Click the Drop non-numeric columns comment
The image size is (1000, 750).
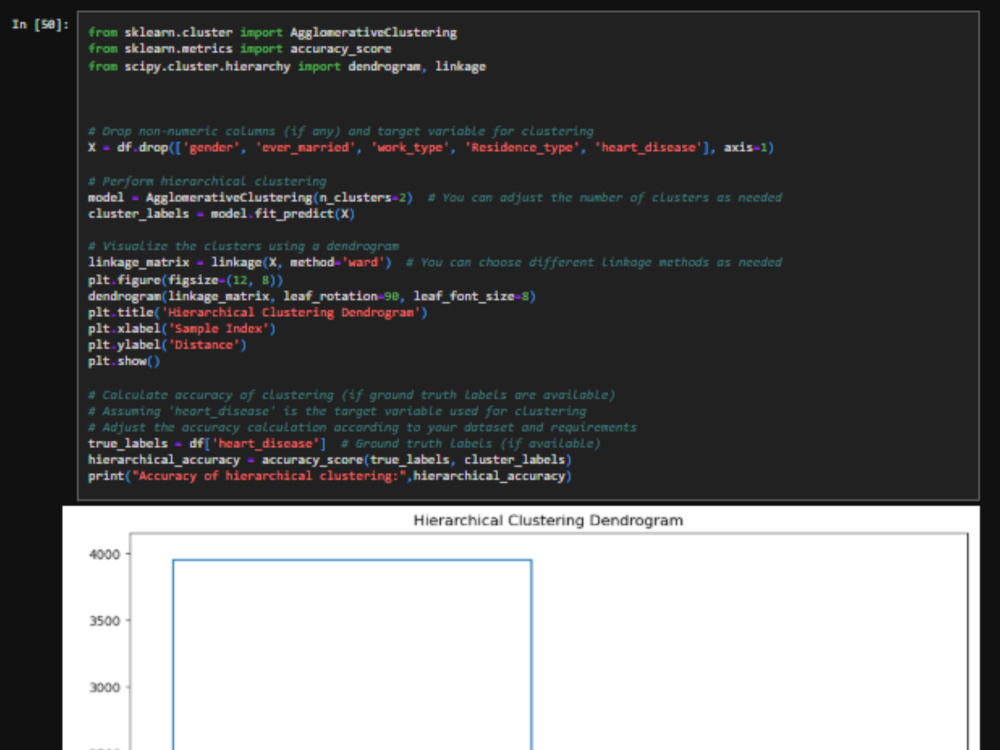[x=341, y=131]
